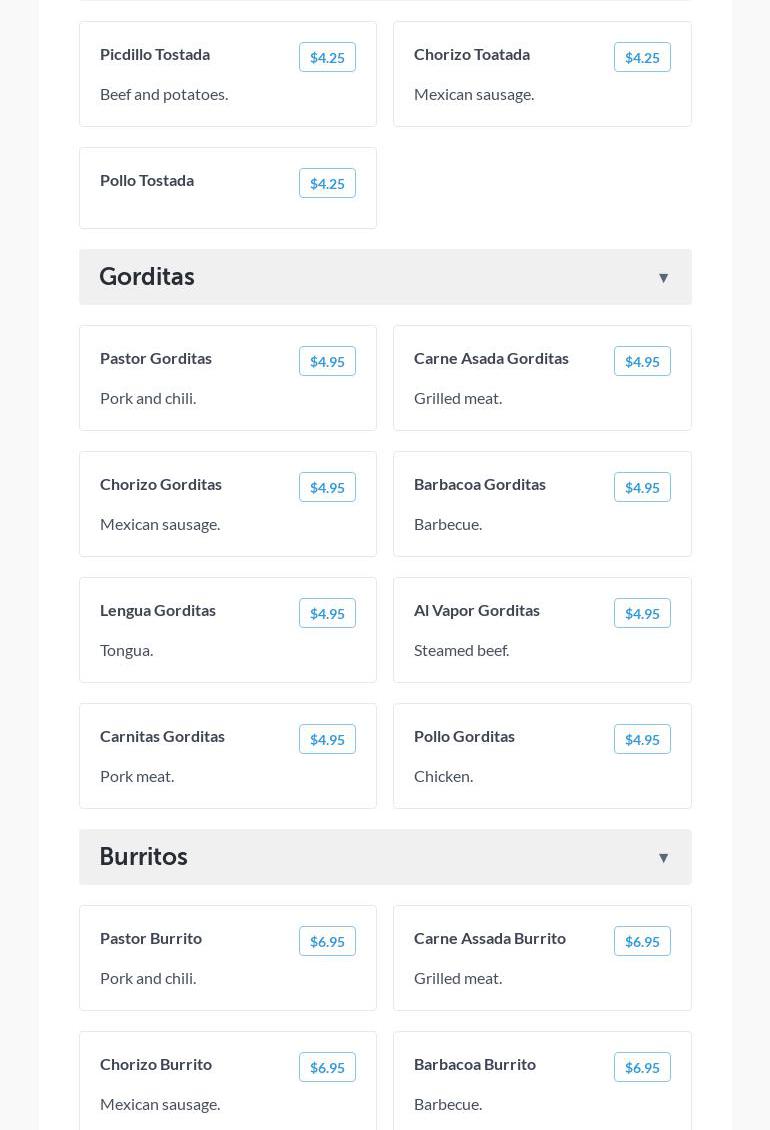Add Carne Assada Burrito for $6.95

click(642, 942)
